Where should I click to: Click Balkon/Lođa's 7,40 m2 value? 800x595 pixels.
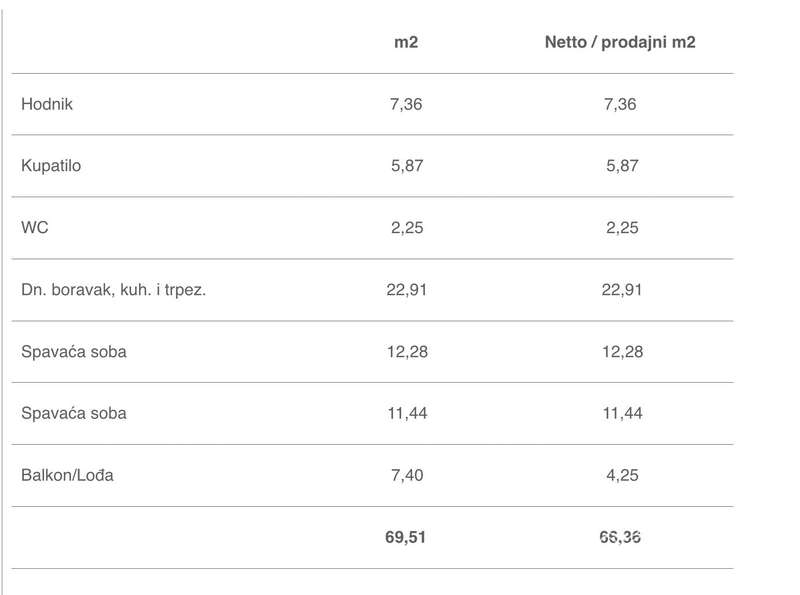[x=407, y=475]
